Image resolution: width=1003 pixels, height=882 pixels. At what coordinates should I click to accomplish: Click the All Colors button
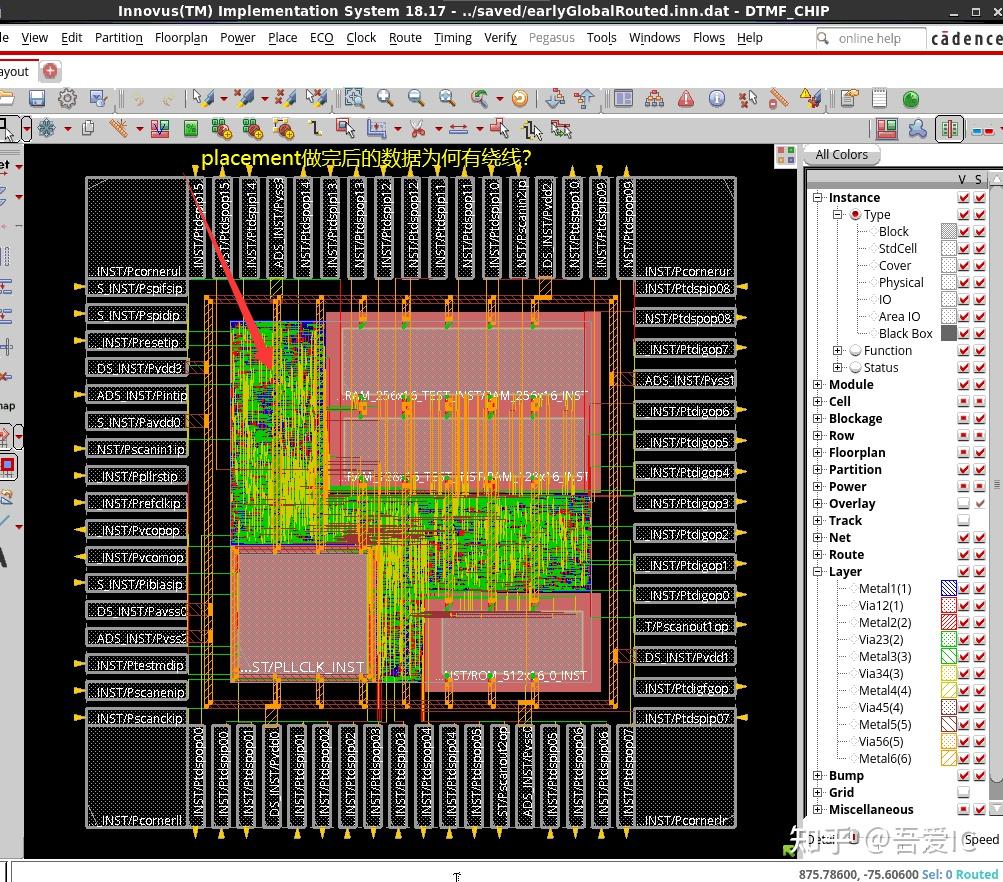tap(841, 155)
